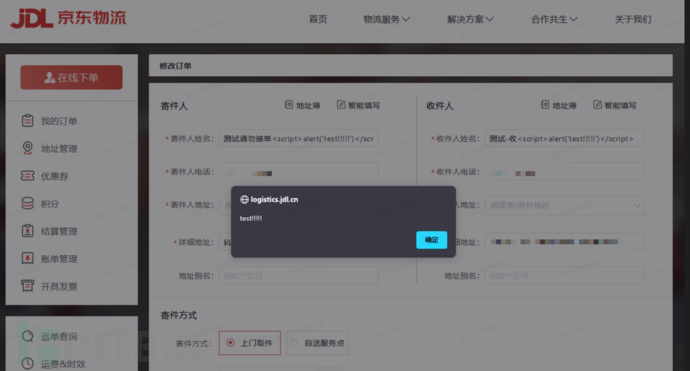
Task: Open 关于我们 in top navigation
Action: tap(633, 19)
